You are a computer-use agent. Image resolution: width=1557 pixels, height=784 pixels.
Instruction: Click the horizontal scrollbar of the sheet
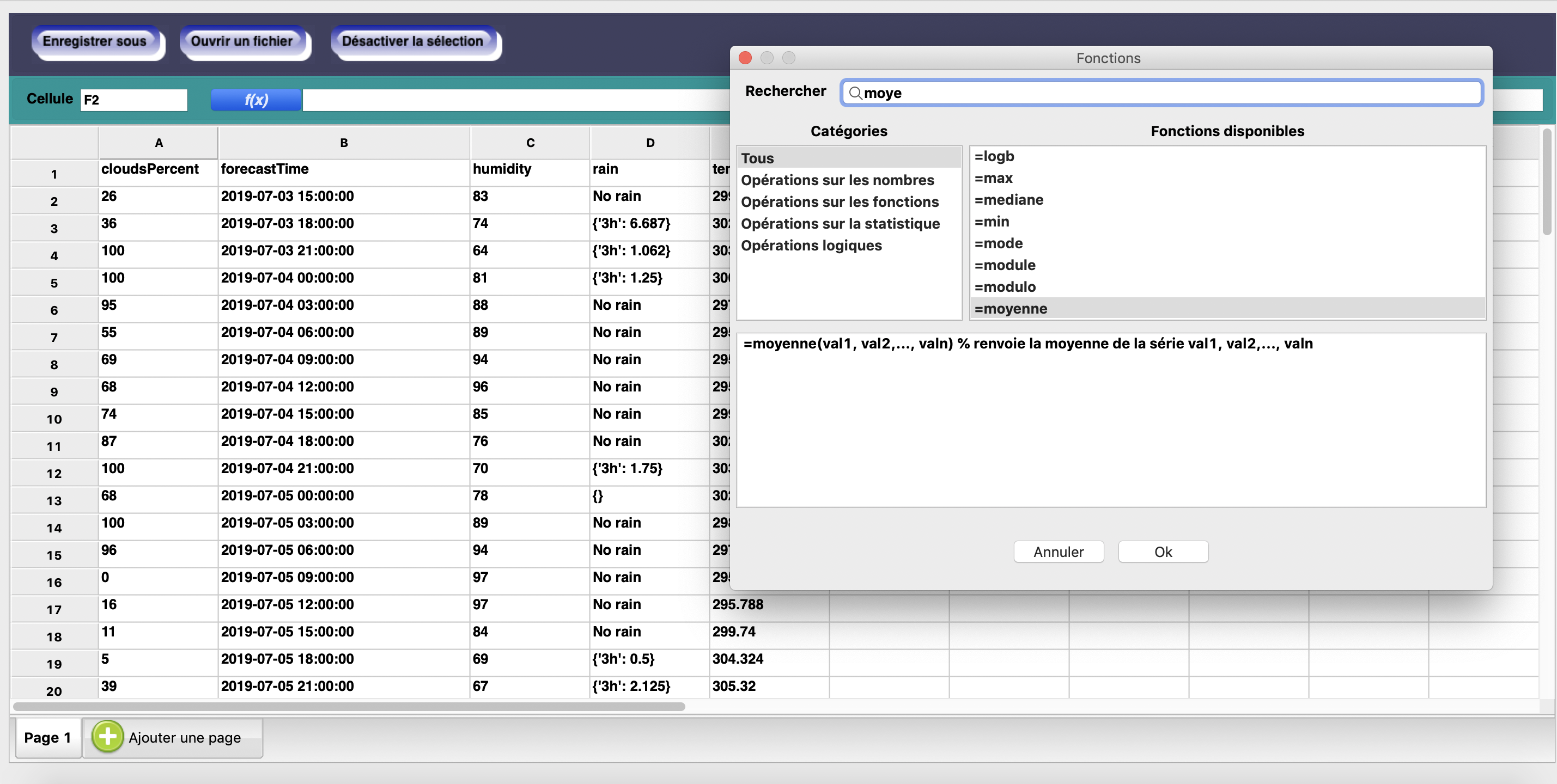pyautogui.click(x=349, y=706)
